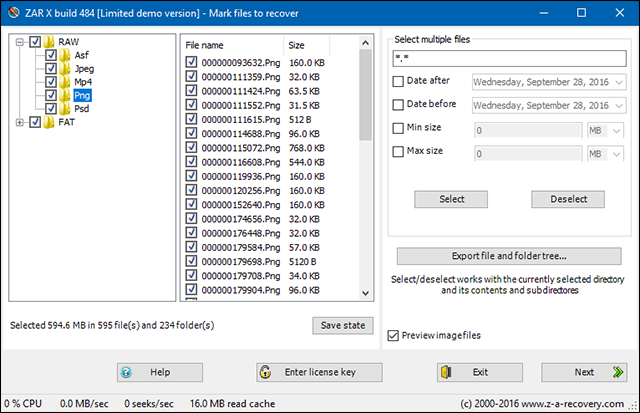
Task: Click the Jpeg folder icon
Action: [64, 69]
